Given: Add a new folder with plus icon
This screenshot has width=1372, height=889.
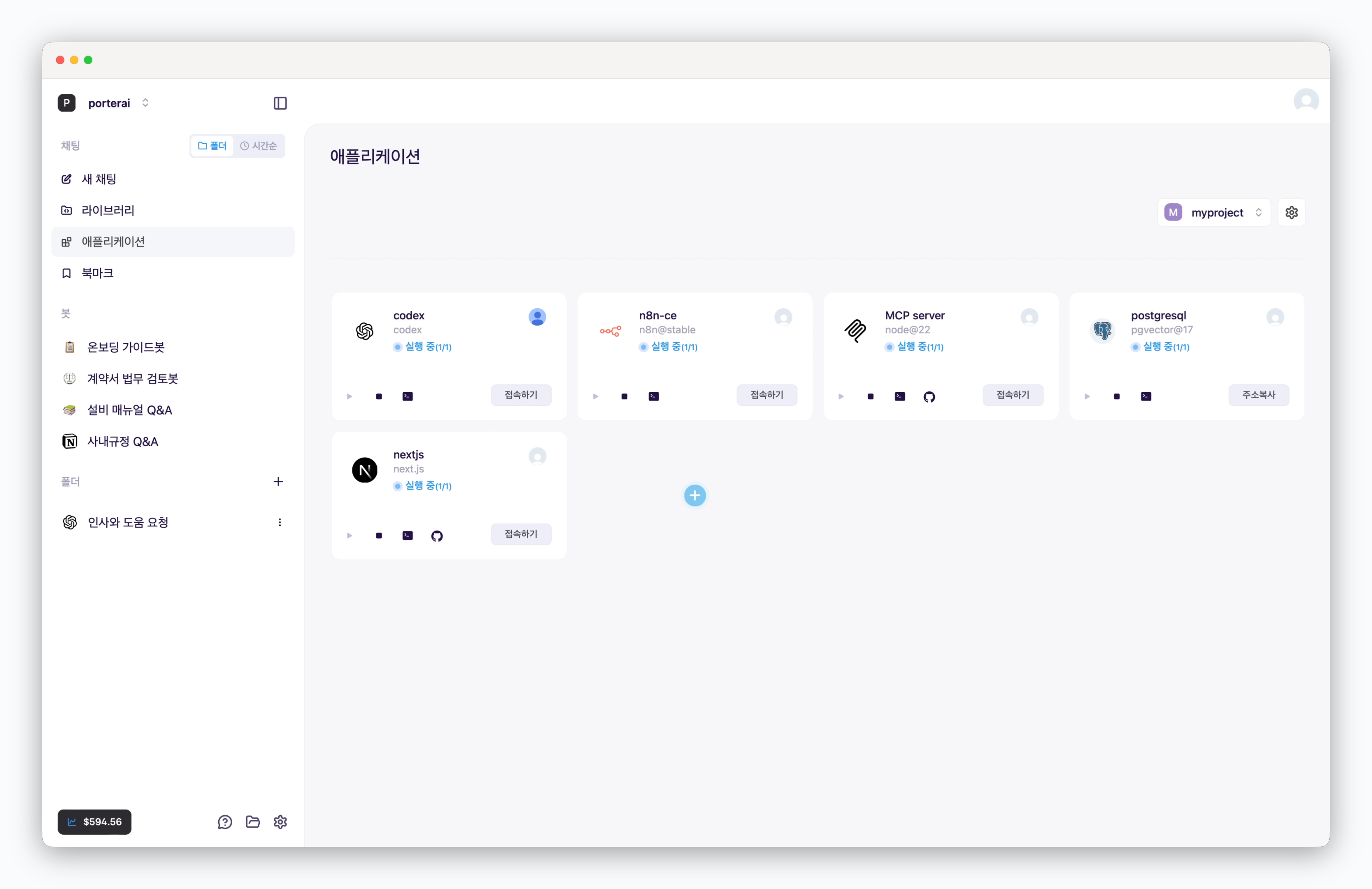Looking at the screenshot, I should (x=278, y=482).
